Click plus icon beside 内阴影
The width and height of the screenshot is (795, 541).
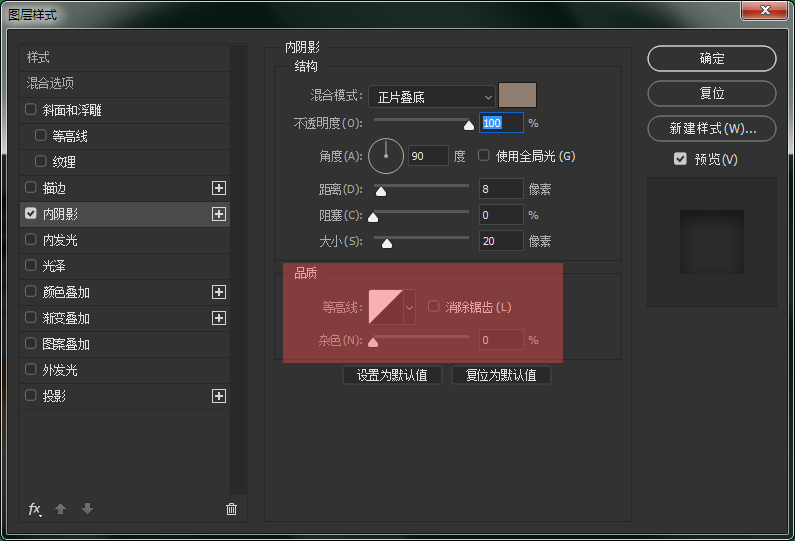[x=219, y=214]
